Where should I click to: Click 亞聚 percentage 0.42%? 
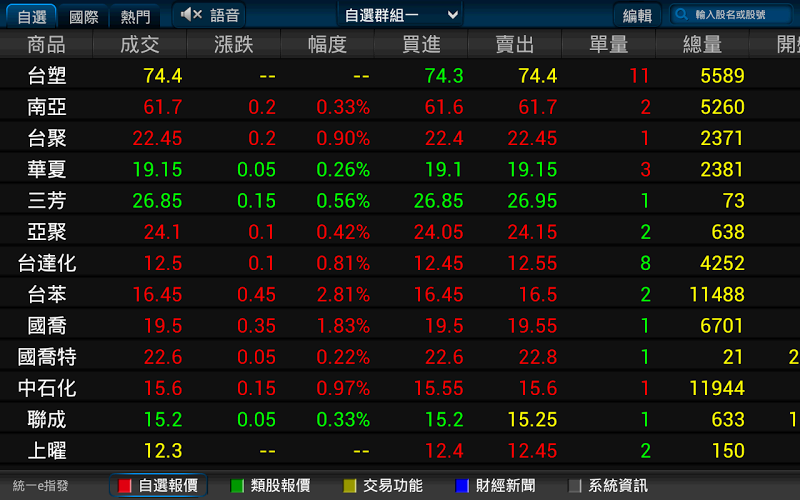pyautogui.click(x=343, y=232)
